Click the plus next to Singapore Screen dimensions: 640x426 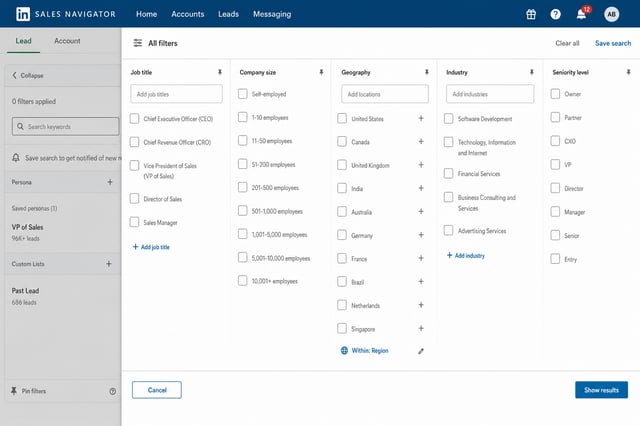[x=421, y=328]
